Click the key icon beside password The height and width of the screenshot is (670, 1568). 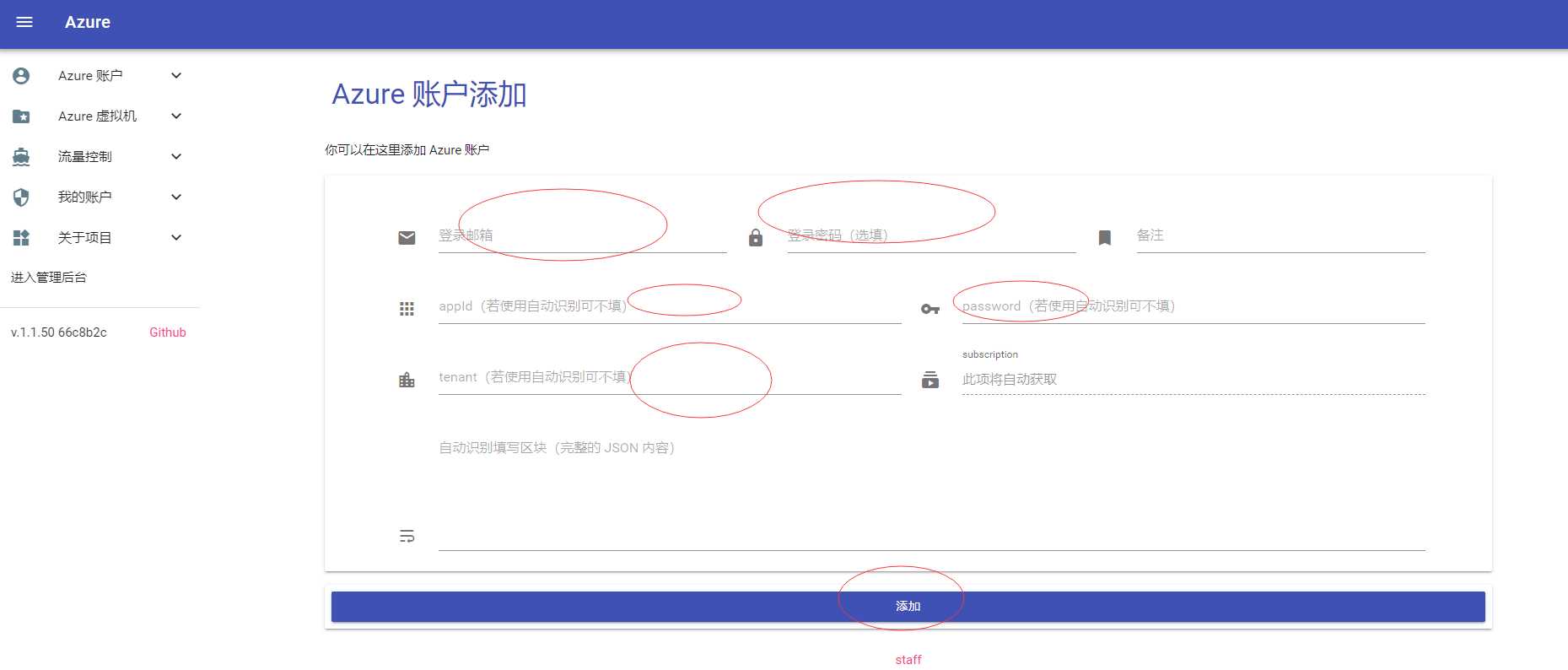point(930,309)
